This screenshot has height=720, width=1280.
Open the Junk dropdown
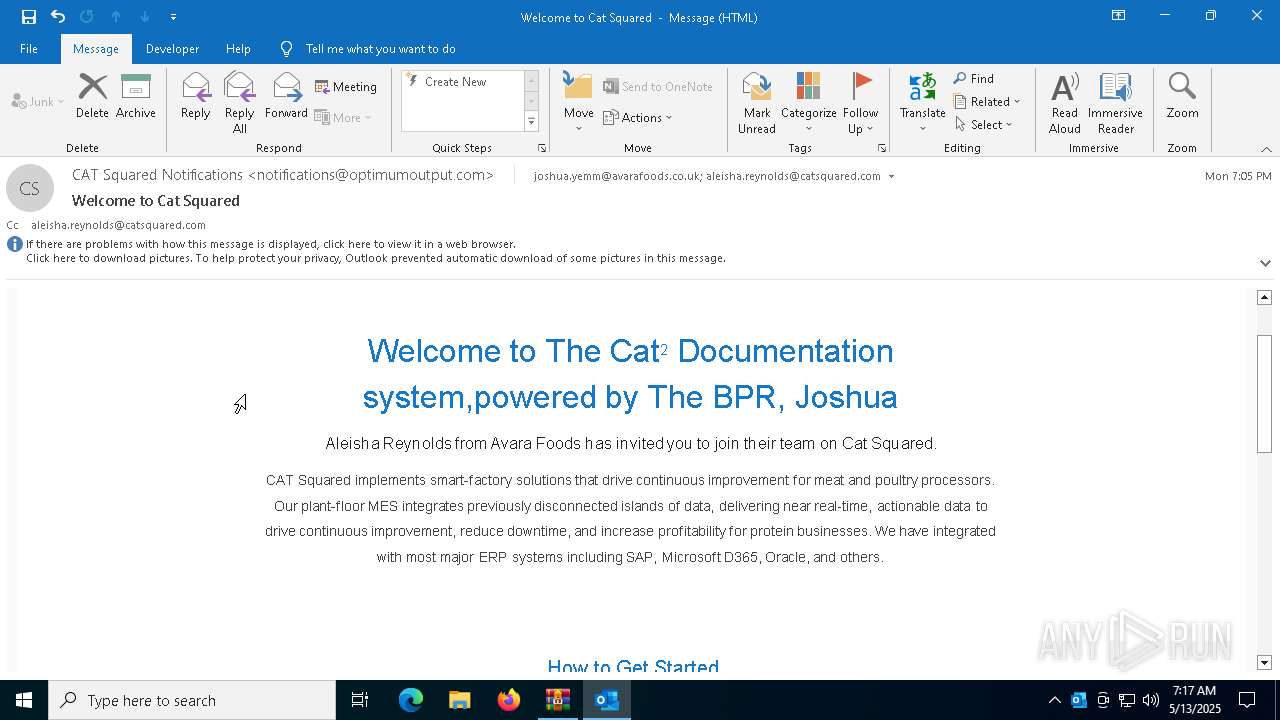coord(38,101)
